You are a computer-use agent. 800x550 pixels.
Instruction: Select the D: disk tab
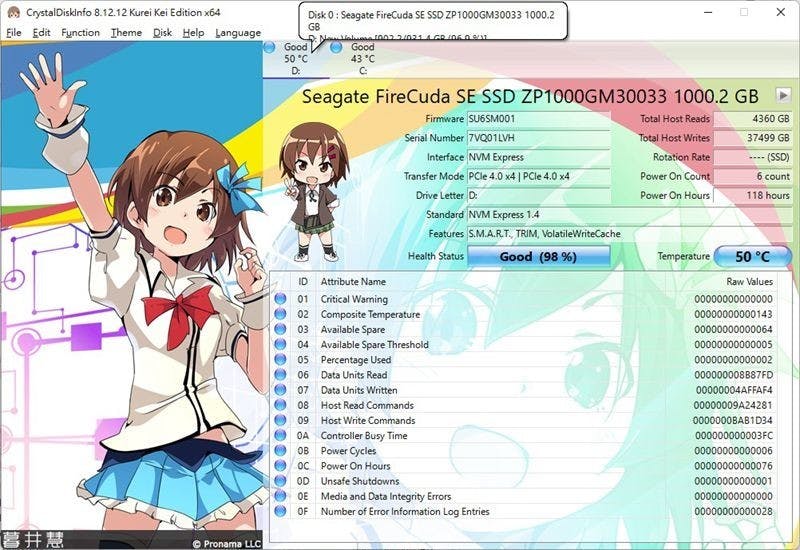pyautogui.click(x=296, y=59)
